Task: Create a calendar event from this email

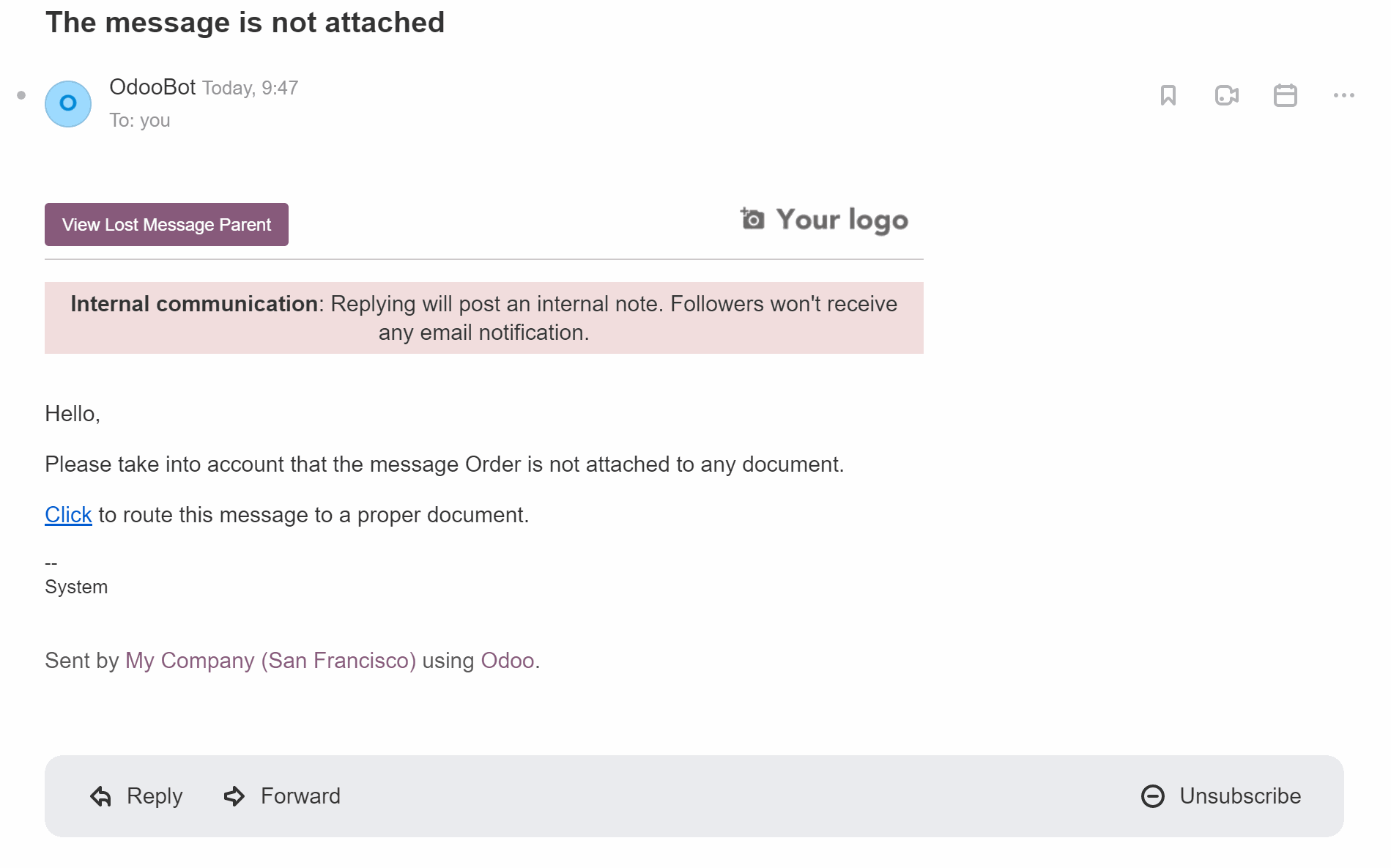Action: 1286,95
